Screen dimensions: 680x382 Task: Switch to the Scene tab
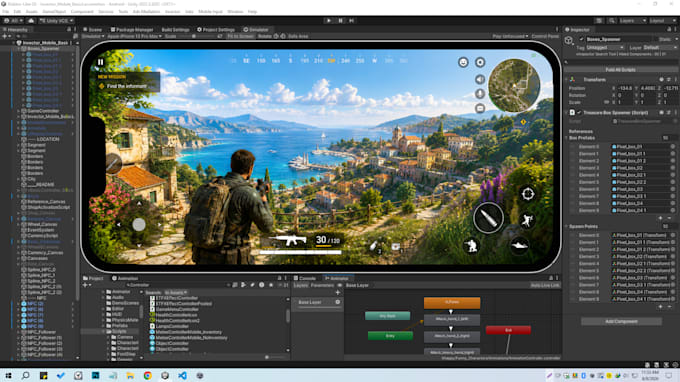[92, 29]
